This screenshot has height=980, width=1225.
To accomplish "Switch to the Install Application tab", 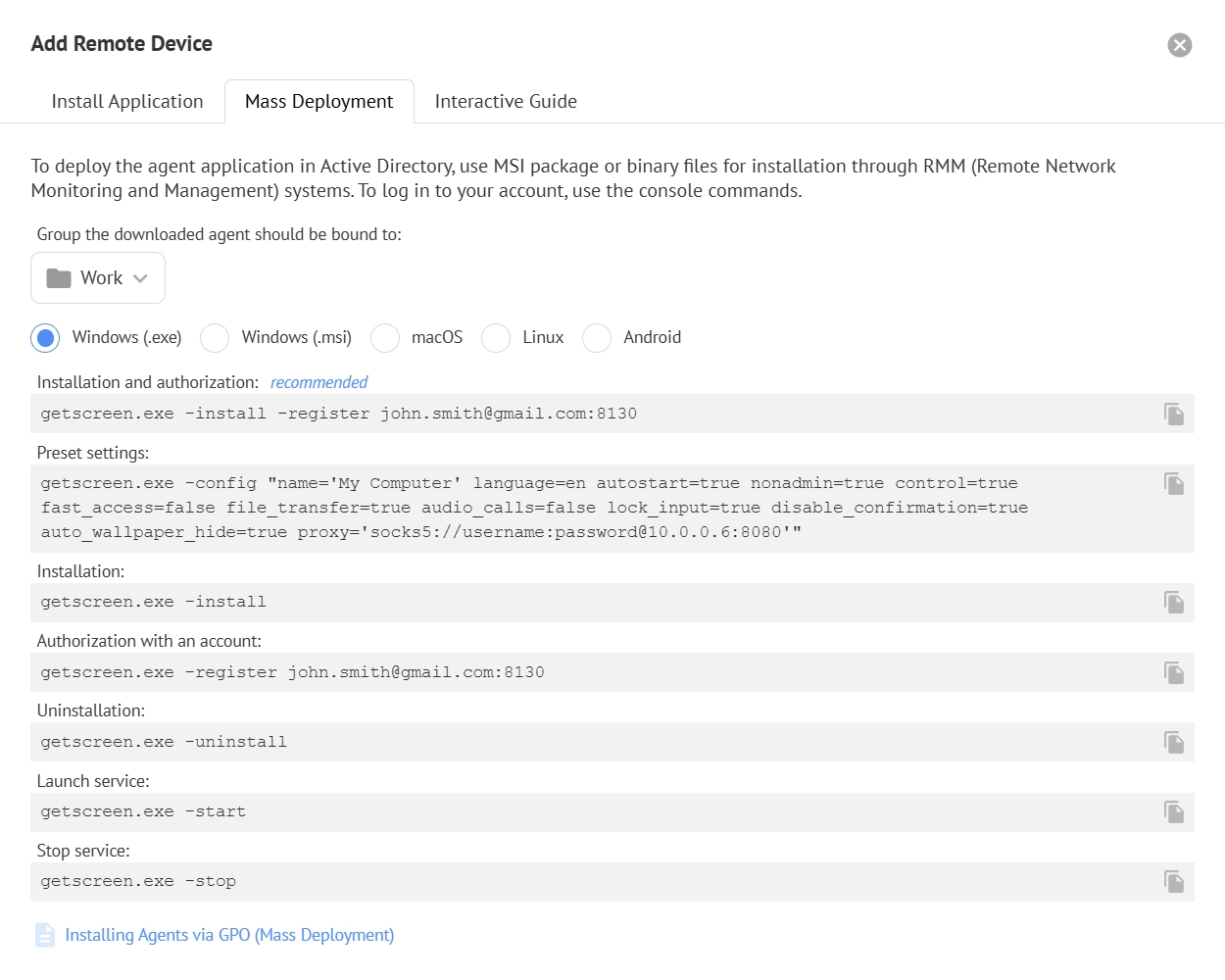I will click(127, 102).
